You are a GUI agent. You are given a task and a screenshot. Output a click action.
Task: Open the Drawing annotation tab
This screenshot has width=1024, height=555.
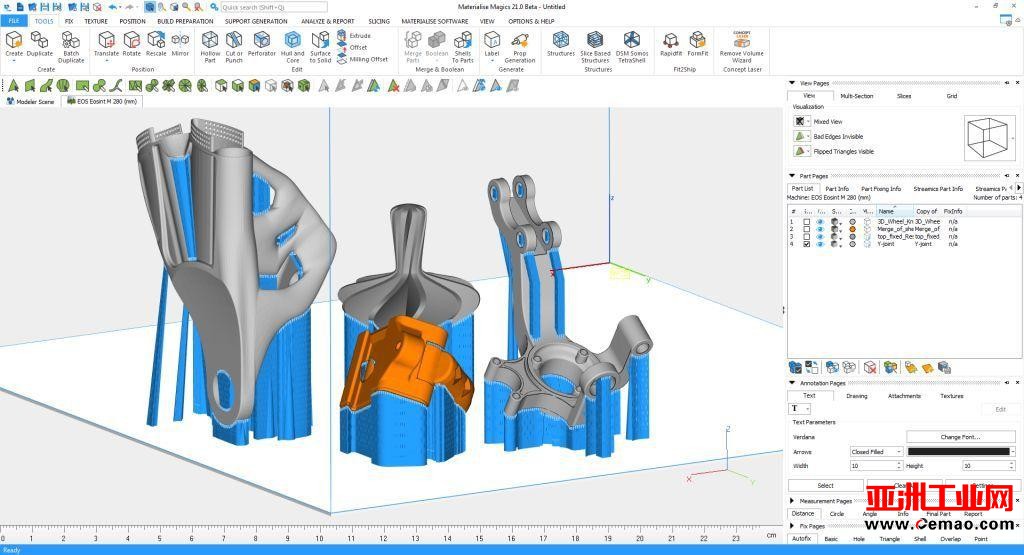(856, 396)
